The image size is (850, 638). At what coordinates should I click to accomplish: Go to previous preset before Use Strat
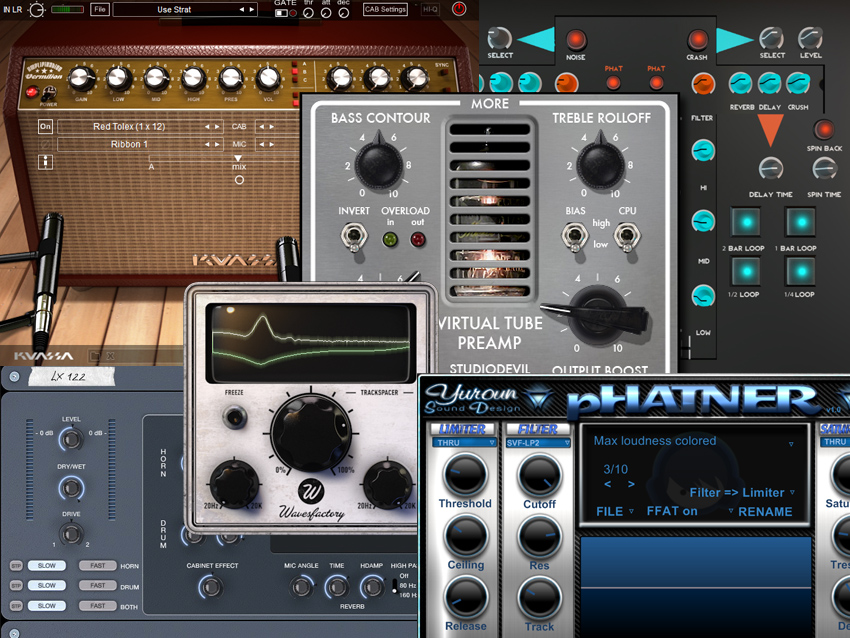click(x=242, y=9)
